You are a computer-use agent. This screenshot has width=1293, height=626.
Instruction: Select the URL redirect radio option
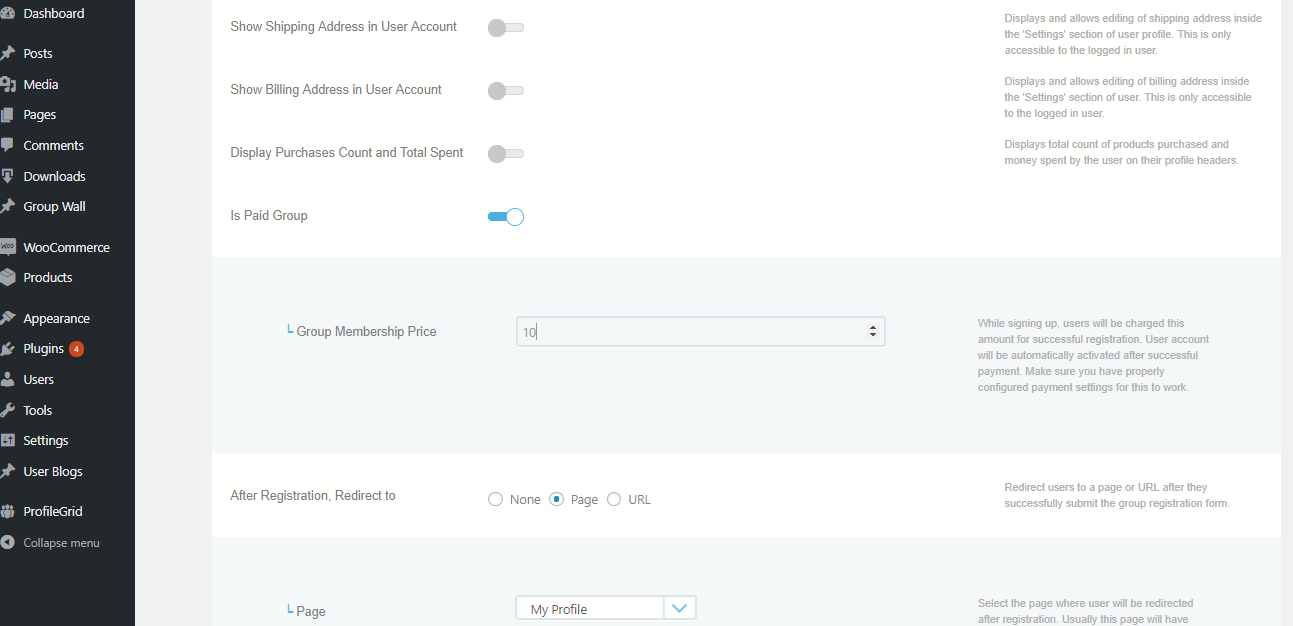click(614, 500)
